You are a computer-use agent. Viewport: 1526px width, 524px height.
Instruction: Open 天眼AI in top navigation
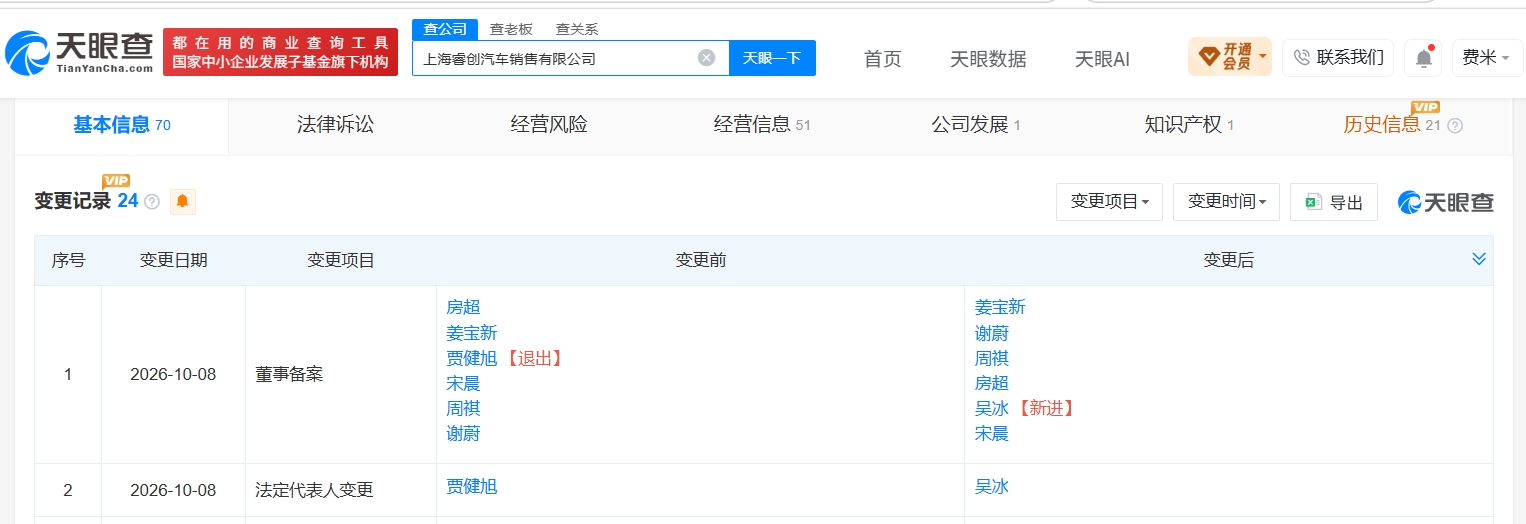[1102, 59]
